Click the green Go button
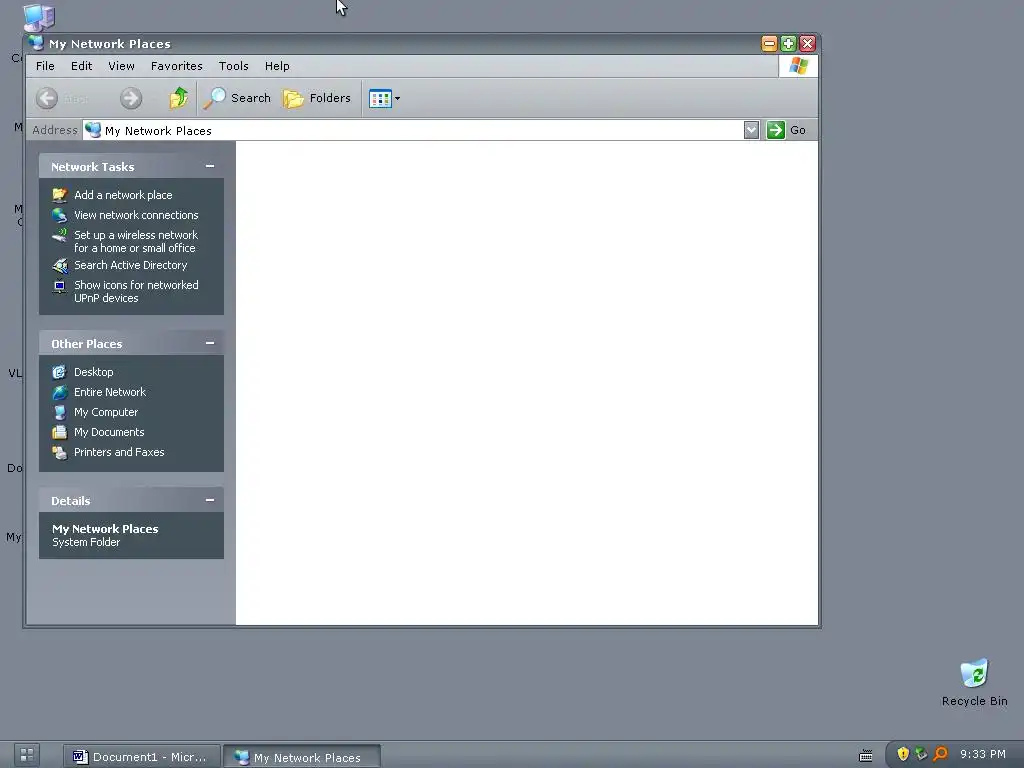1024x768 pixels. (786, 130)
